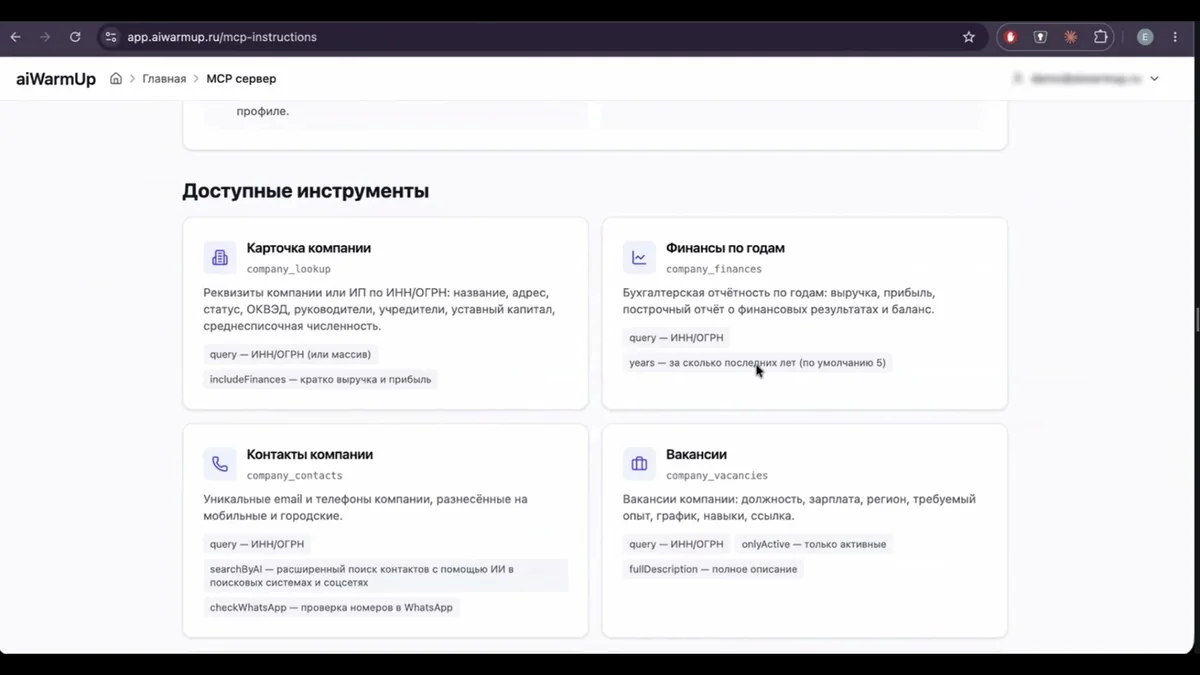Click the company_contacts tool name
1200x675 pixels.
click(295, 476)
